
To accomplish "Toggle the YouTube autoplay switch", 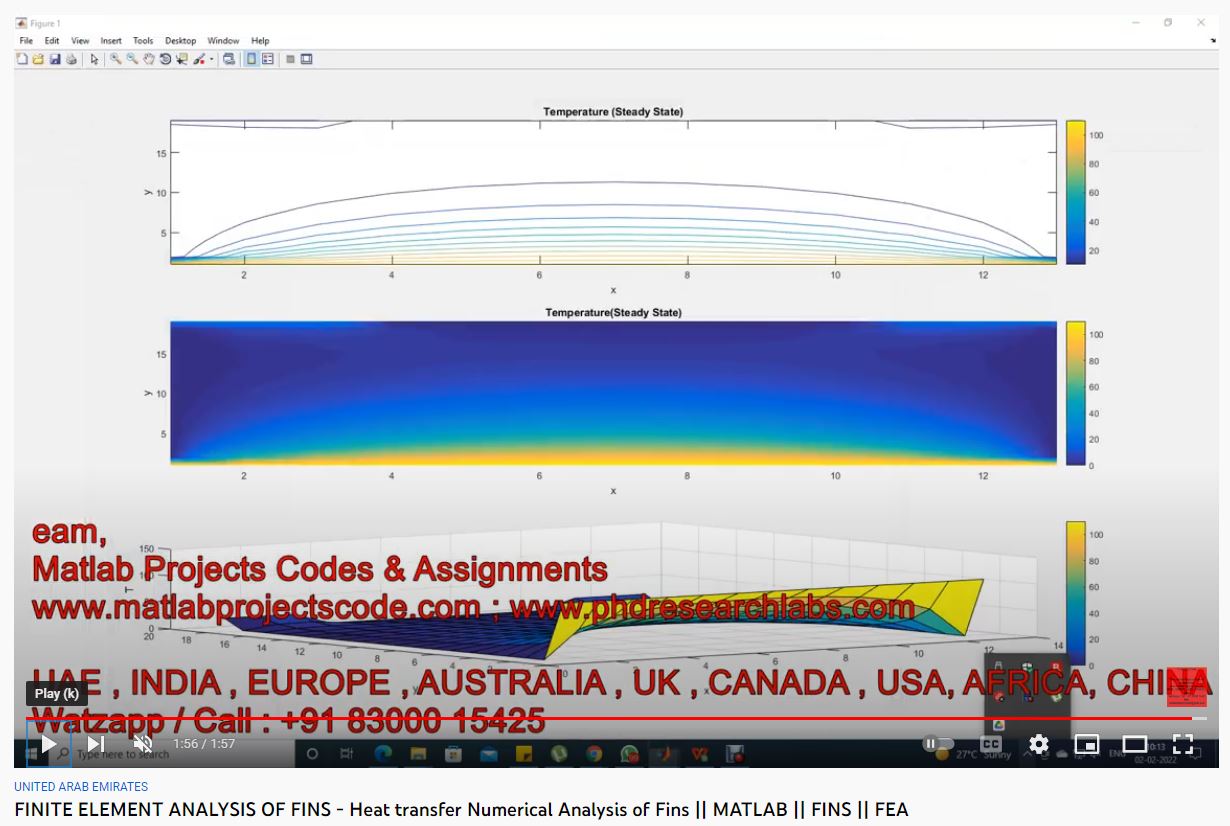I will pyautogui.click(x=938, y=743).
